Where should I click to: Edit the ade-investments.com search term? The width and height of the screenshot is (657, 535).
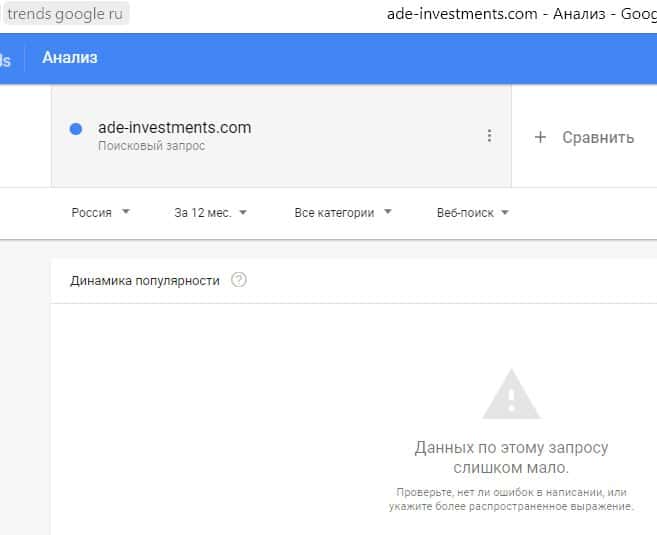pos(175,128)
